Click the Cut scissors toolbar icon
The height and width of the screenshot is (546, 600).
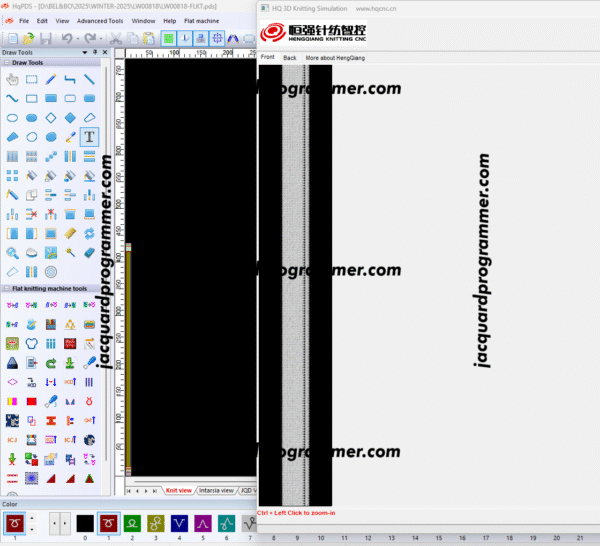[x=117, y=38]
